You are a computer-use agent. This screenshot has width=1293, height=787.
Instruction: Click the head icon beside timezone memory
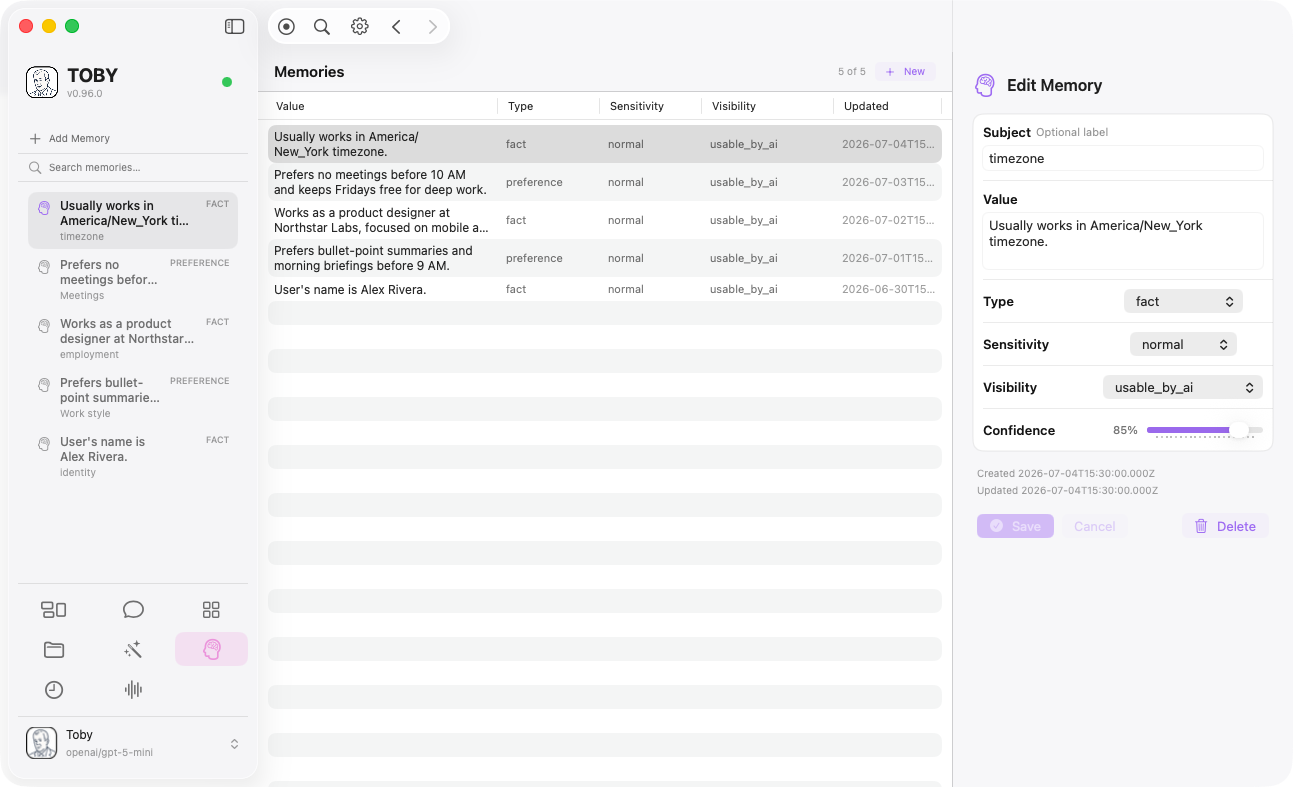(x=44, y=208)
